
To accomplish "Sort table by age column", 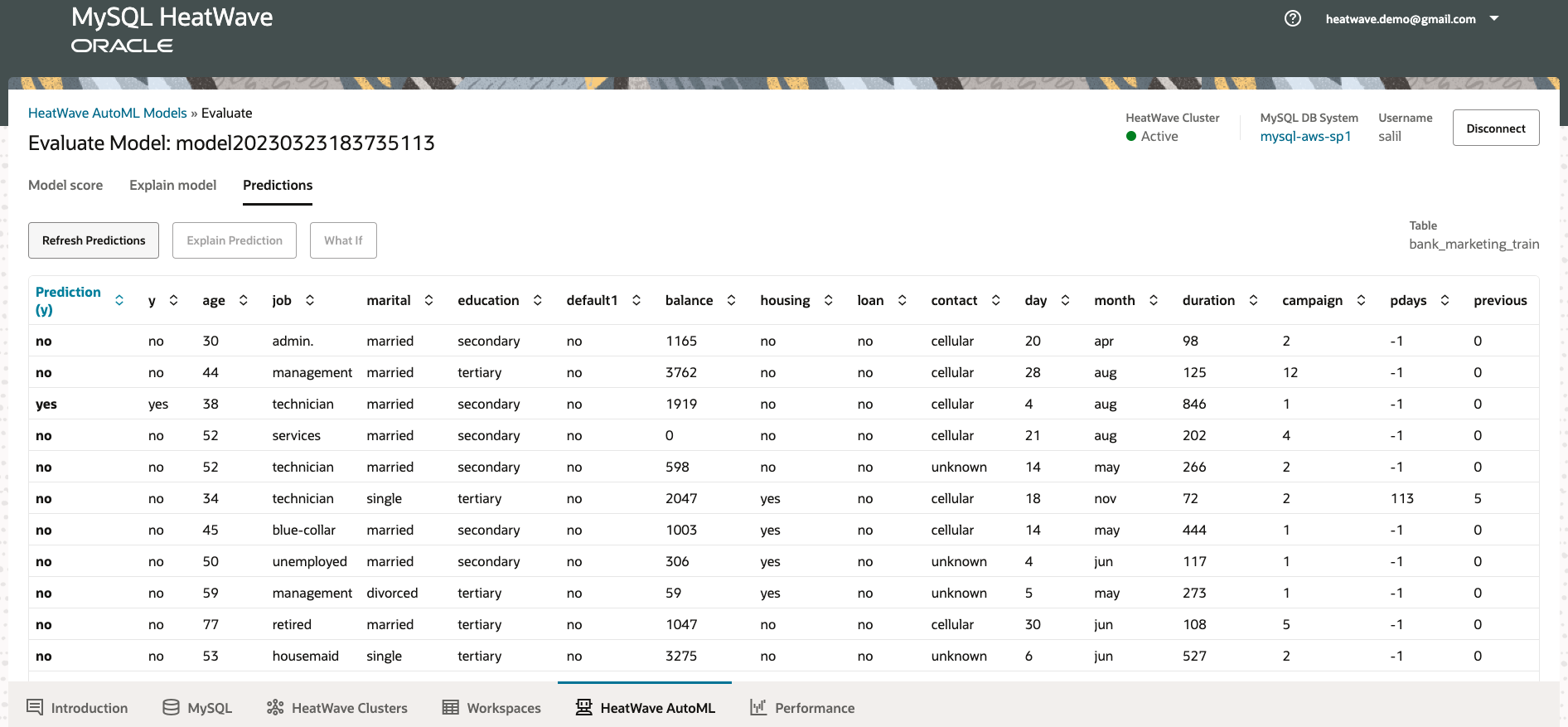I will [x=244, y=300].
